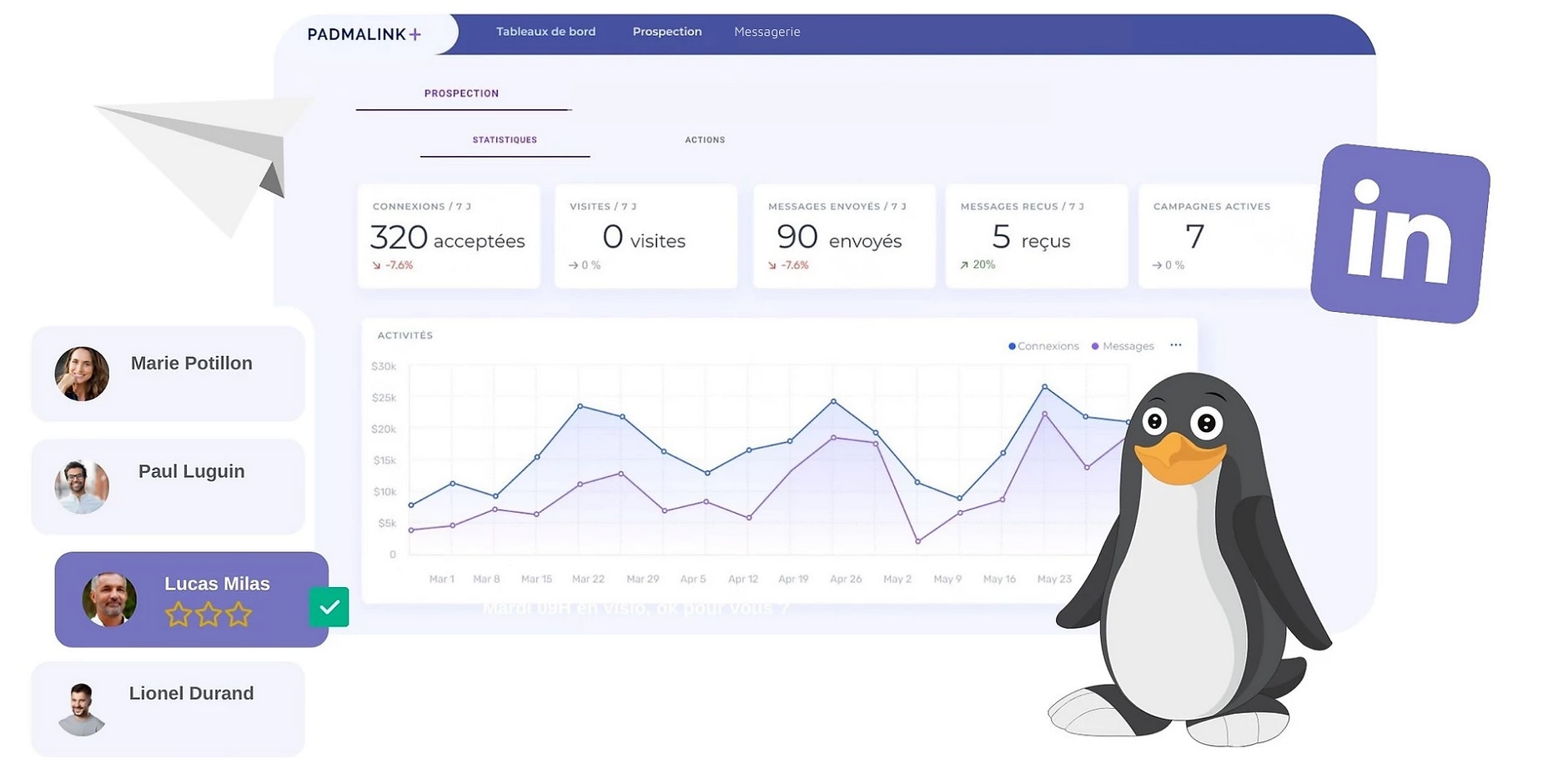The image size is (1568, 784).
Task: Switch to the ACTIONS tab
Action: [705, 140]
